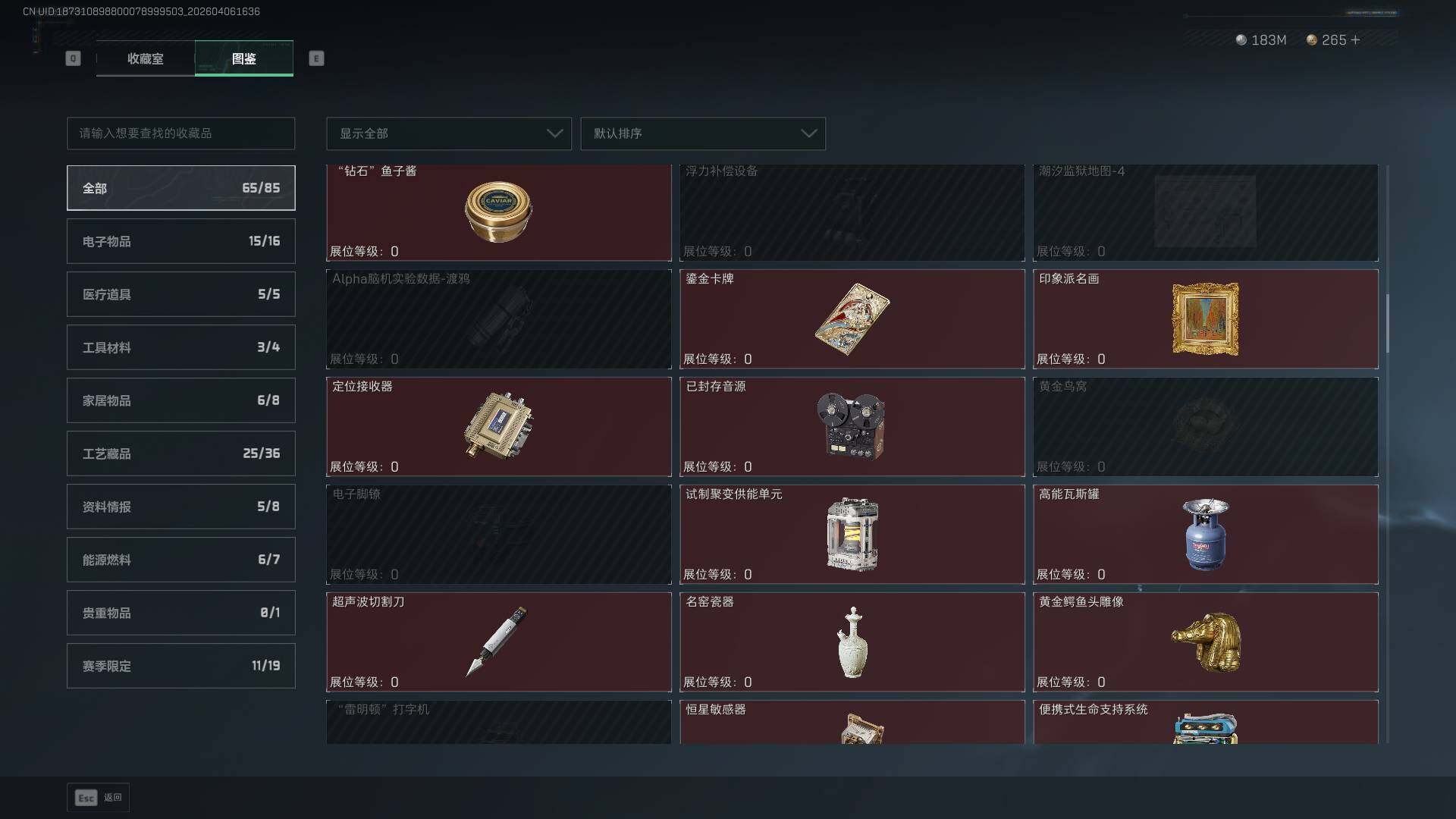1456x819 pixels.
Task: Open the 默认排序 sort dropdown
Action: click(x=703, y=133)
